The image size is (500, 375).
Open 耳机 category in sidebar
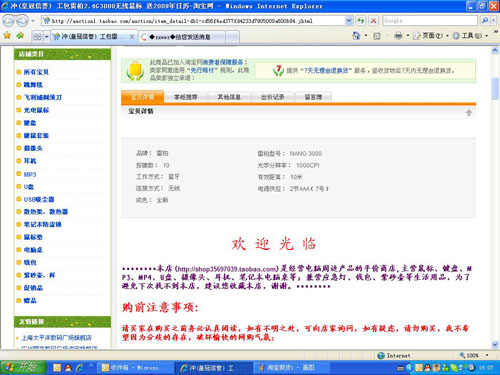click(30, 161)
